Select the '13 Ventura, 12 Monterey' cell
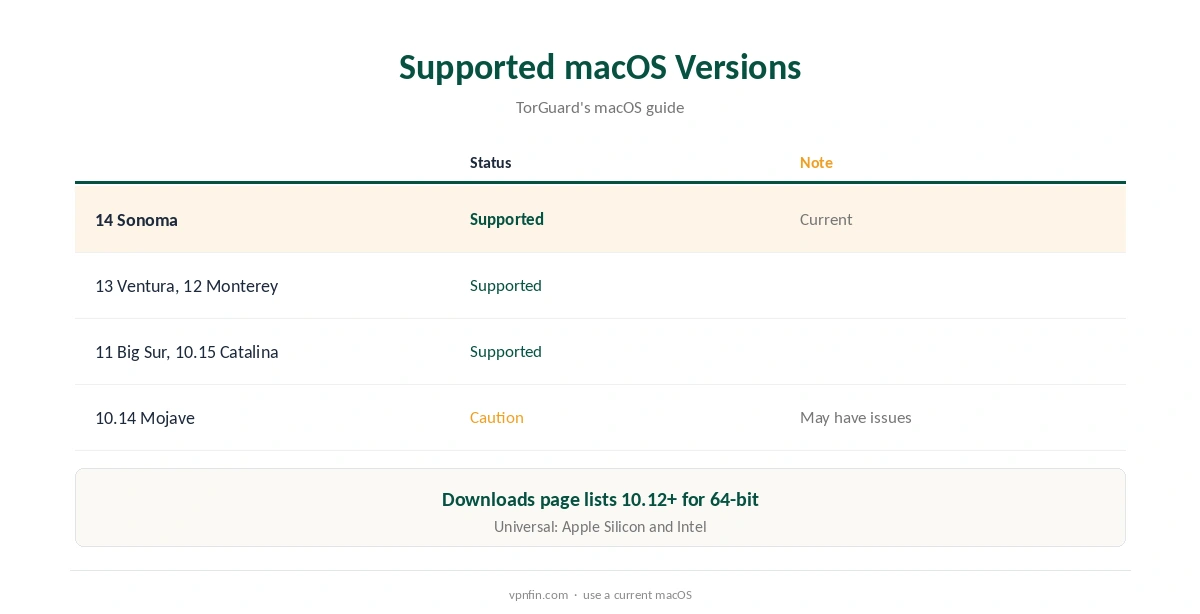Viewport: 1200px width, 614px height. [x=186, y=286]
